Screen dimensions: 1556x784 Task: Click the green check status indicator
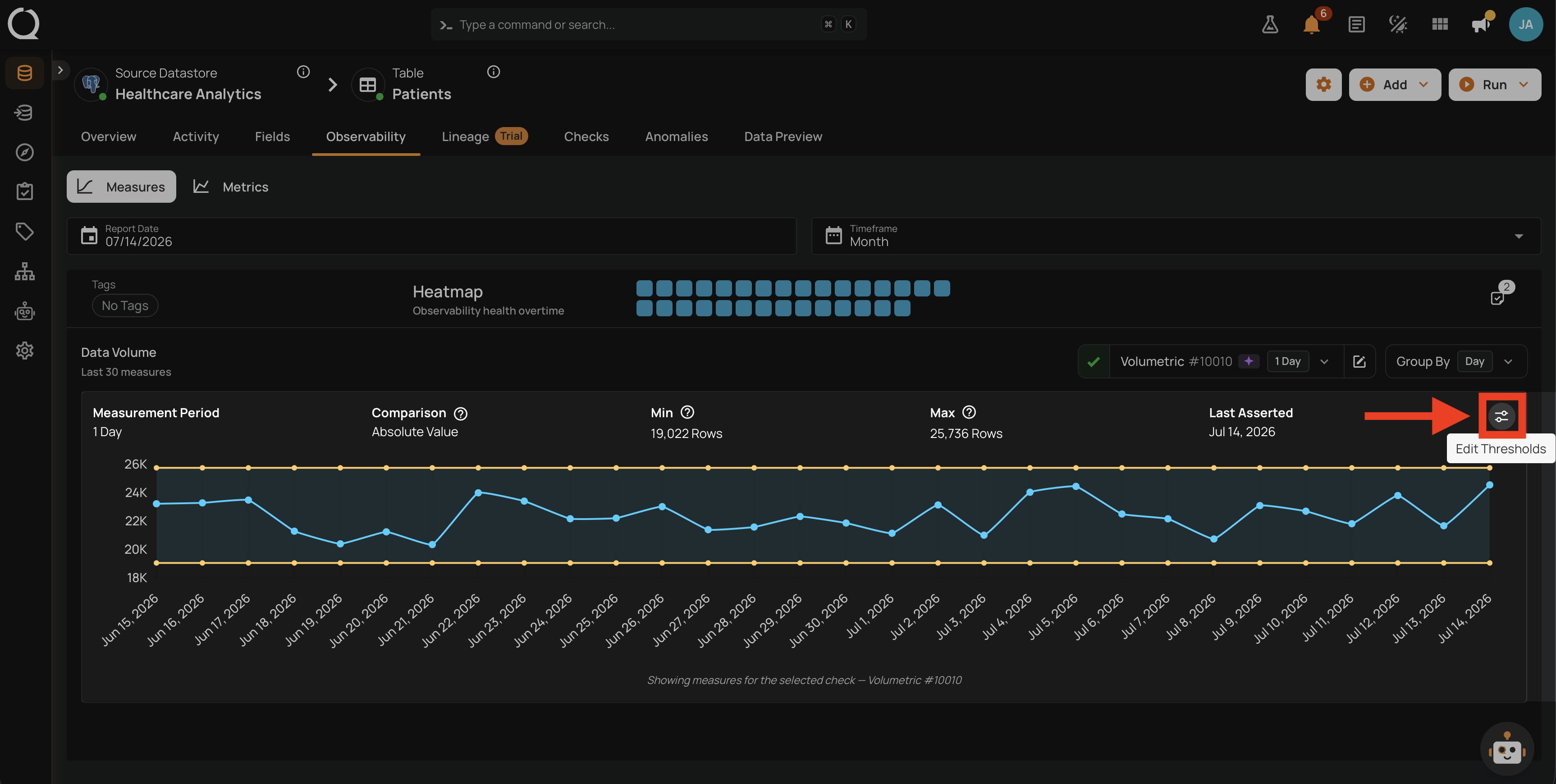click(x=1094, y=361)
